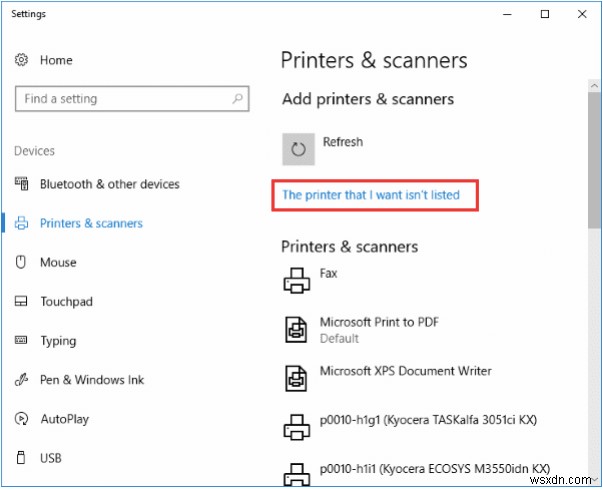Click the Typing keyboard icon
The height and width of the screenshot is (490, 603).
click(21, 340)
